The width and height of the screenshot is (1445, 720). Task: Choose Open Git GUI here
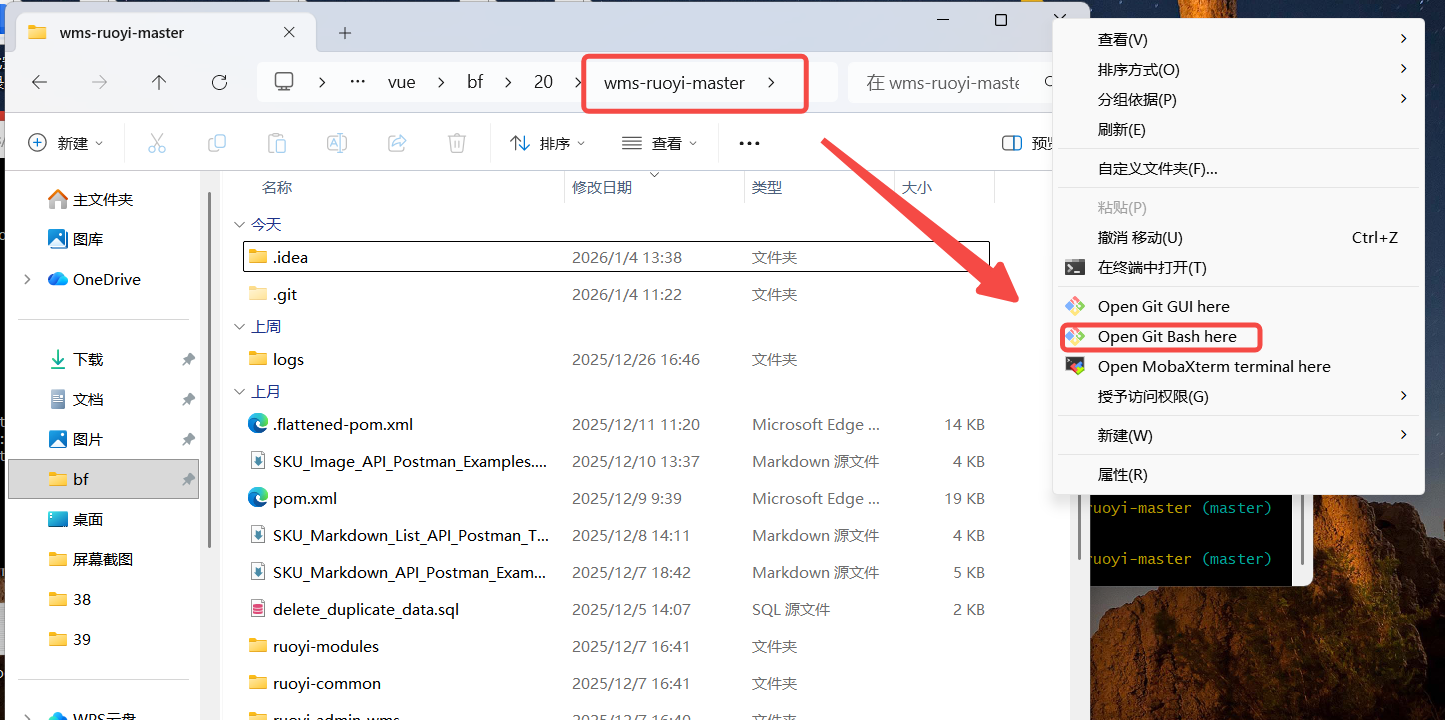1238,306
